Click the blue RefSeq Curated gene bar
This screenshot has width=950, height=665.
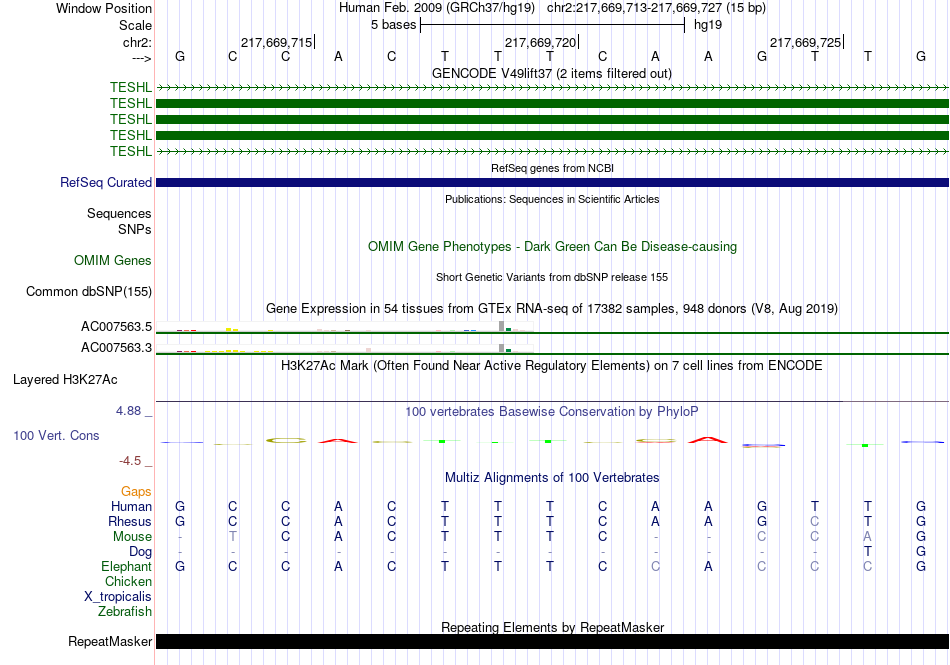[x=552, y=182]
